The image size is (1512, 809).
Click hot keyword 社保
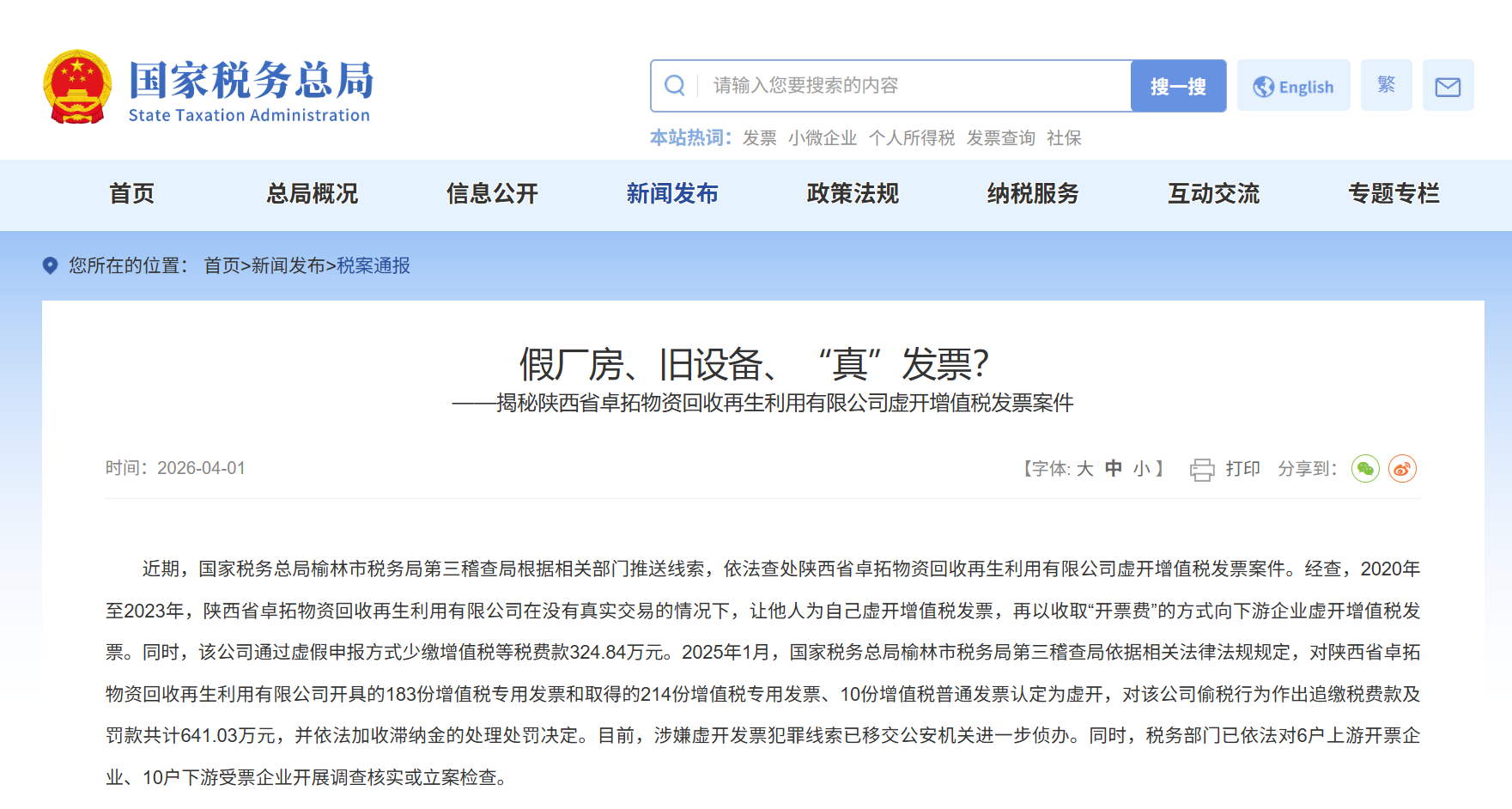tap(1064, 137)
